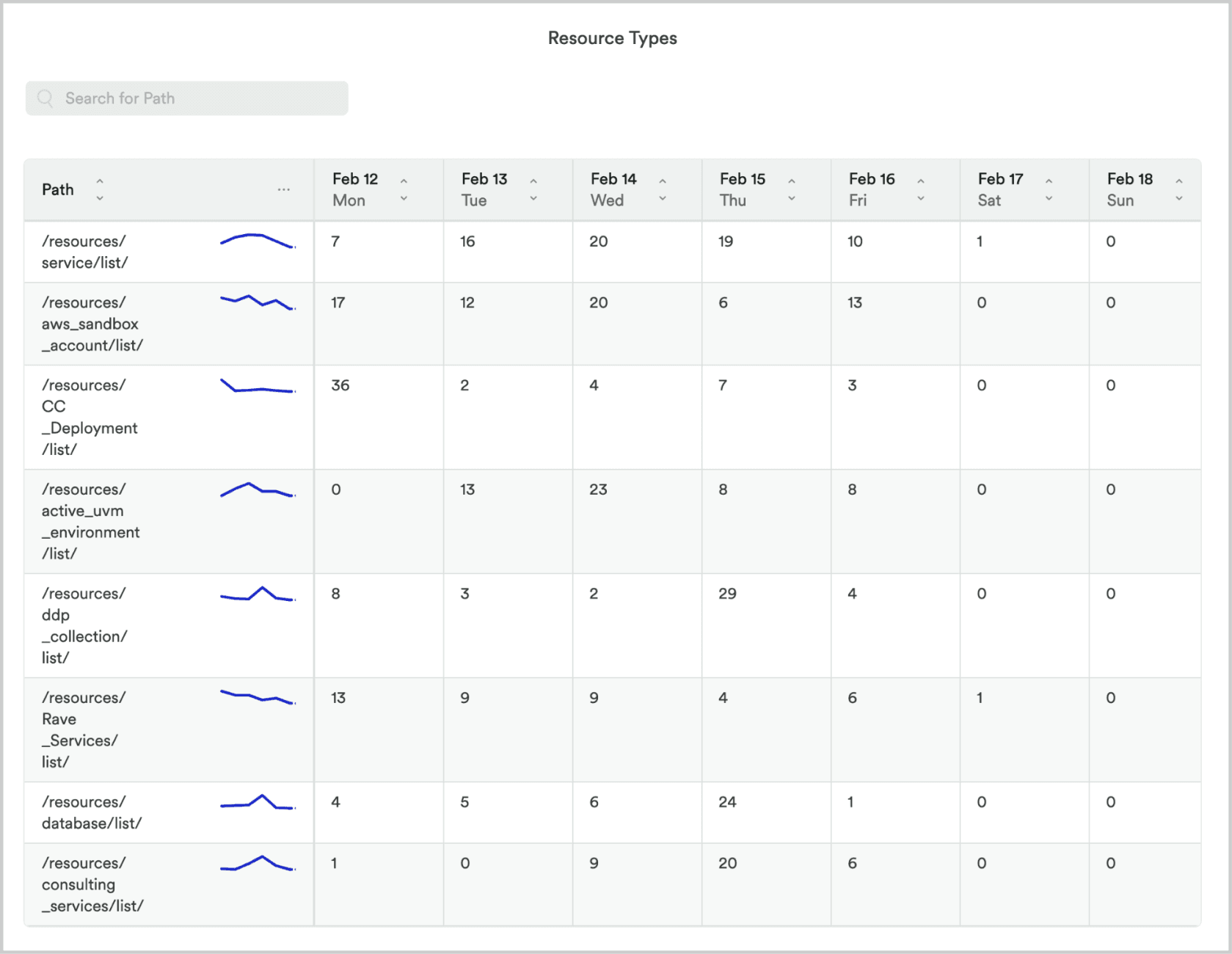Image resolution: width=1232 pixels, height=954 pixels.
Task: Select the sparkline for /resources/service/list/
Action: tap(257, 242)
